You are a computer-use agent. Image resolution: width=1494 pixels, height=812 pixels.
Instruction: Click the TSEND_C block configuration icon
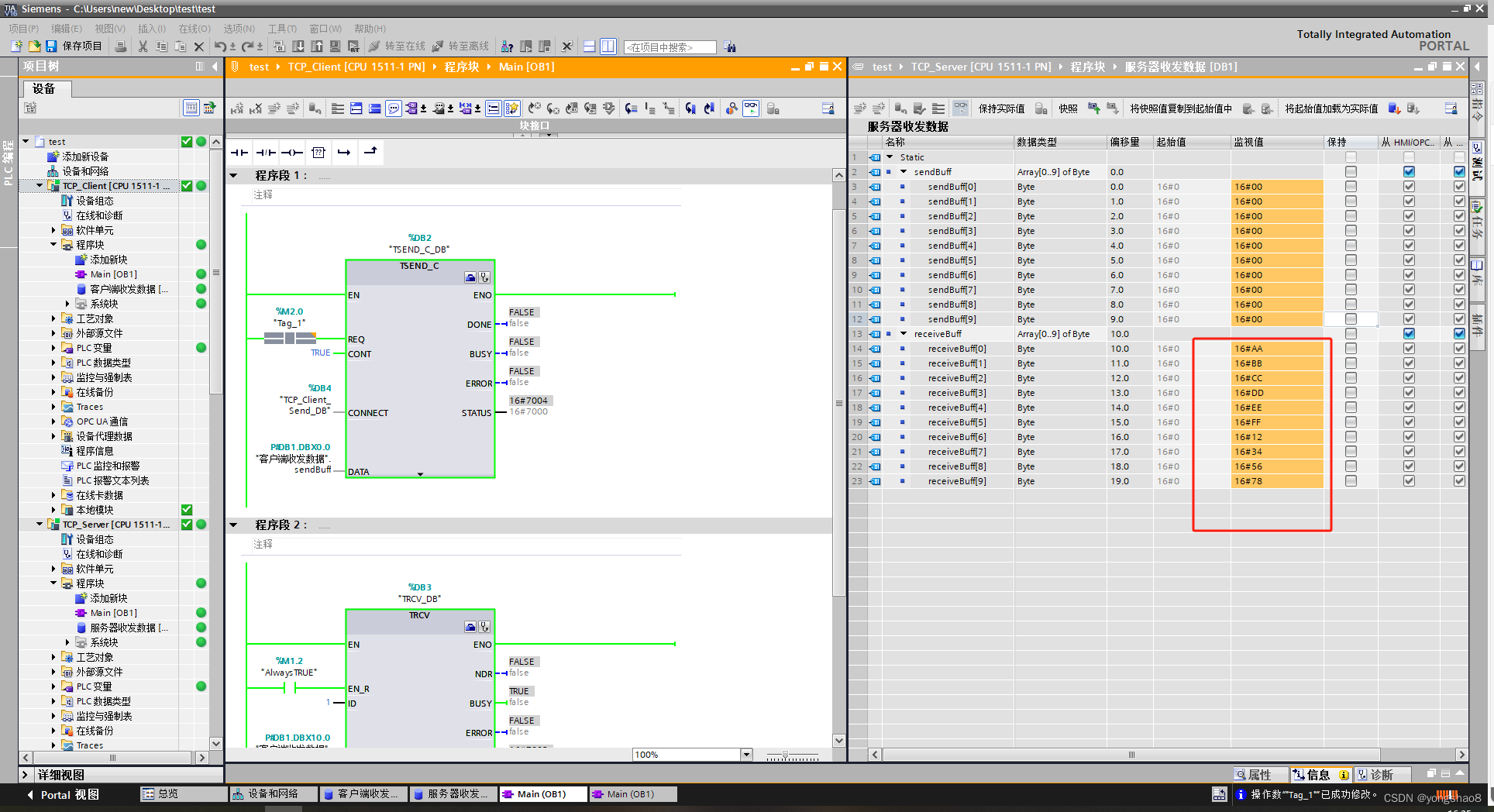pyautogui.click(x=470, y=277)
